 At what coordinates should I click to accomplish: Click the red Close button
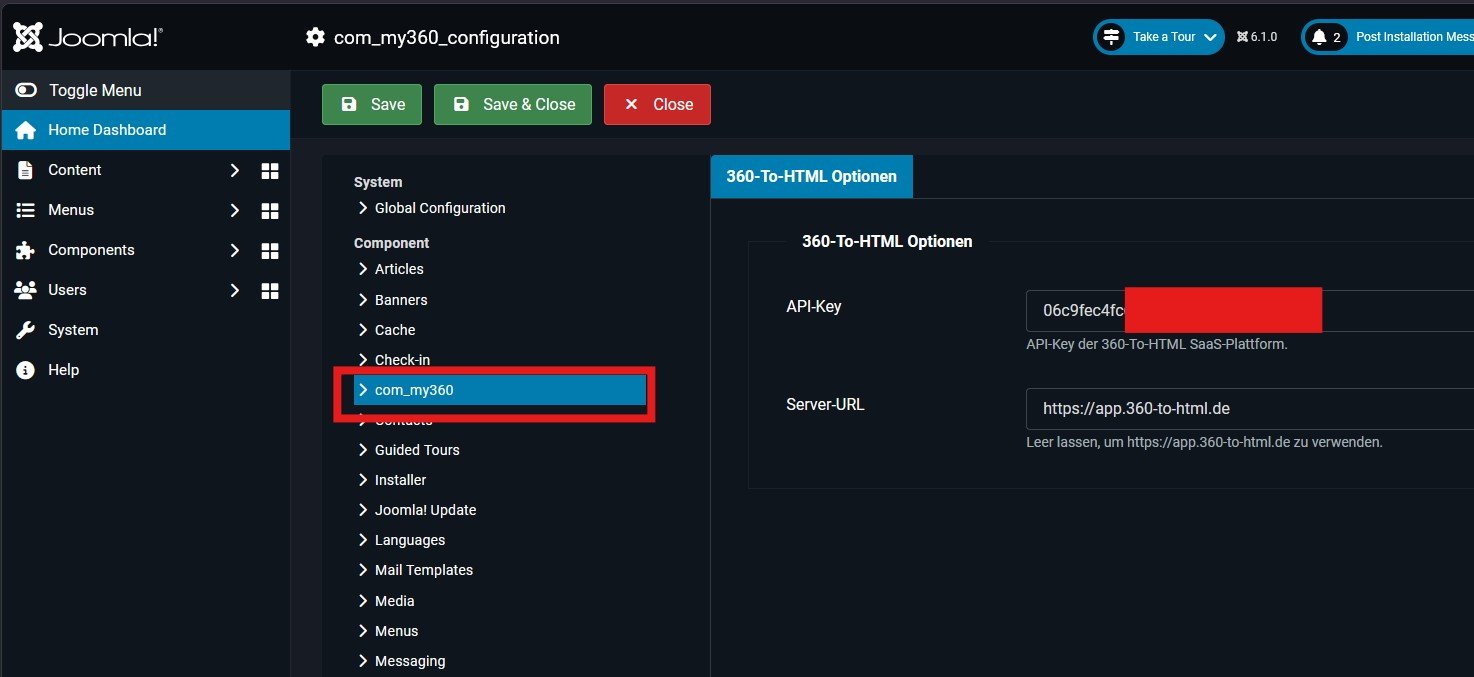[657, 104]
